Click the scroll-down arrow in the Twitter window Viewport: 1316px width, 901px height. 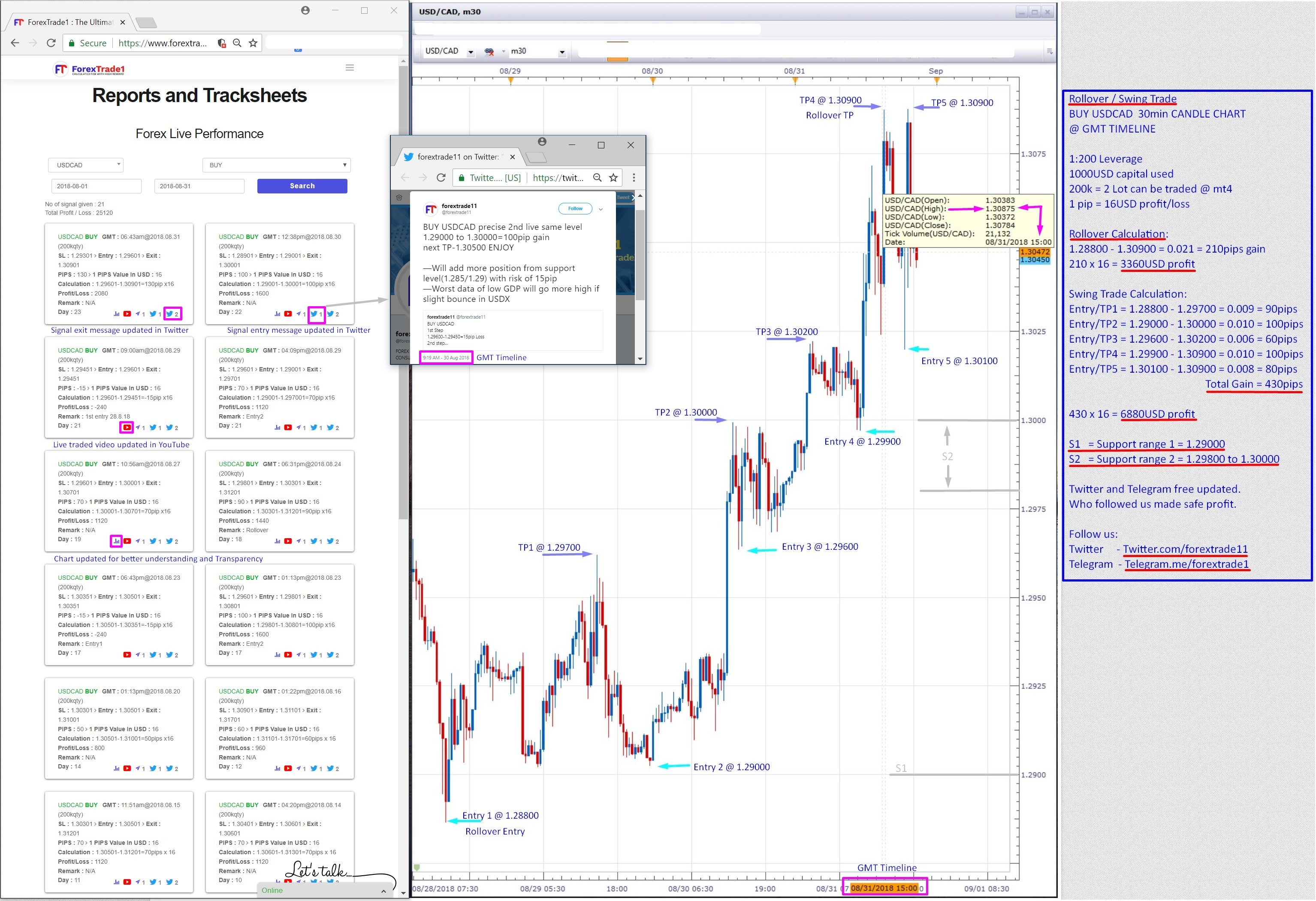click(640, 358)
